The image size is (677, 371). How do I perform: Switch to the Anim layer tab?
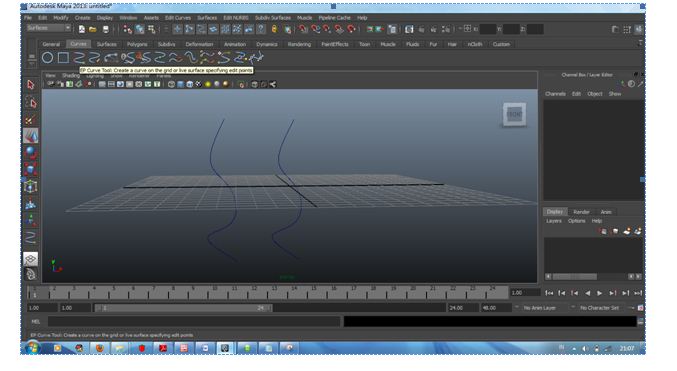point(606,212)
